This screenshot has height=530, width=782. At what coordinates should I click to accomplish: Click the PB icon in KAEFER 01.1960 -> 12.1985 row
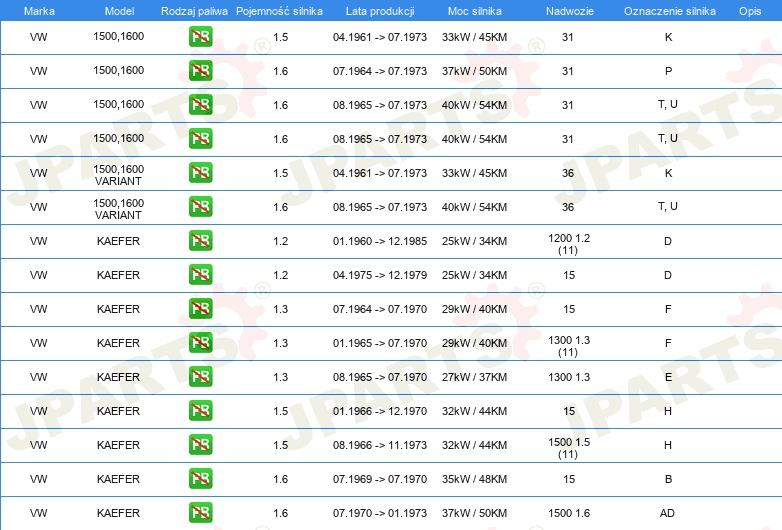[x=200, y=241]
